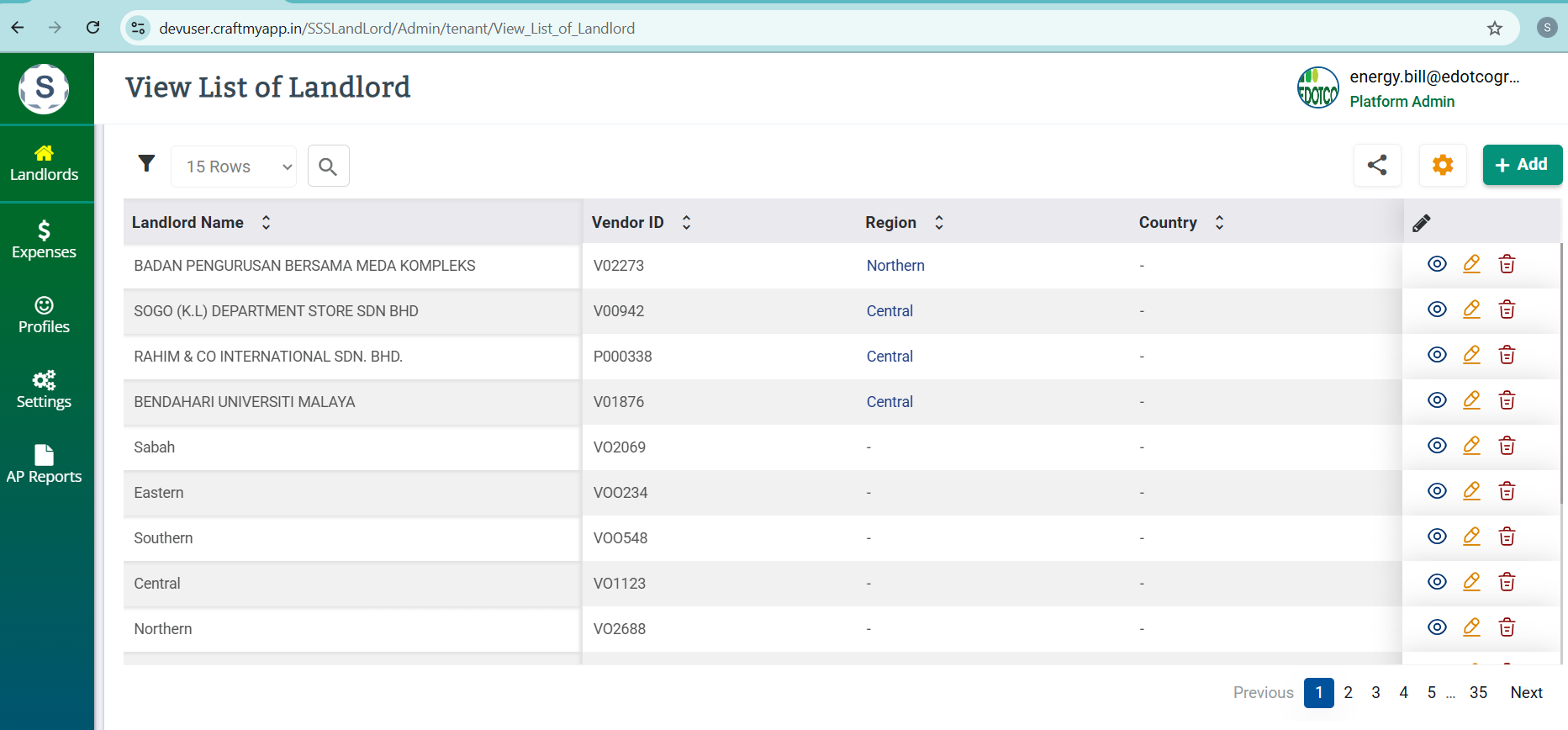View details of BADAN PENGURUSAN BERSAMA row
The width and height of the screenshot is (1568, 730).
(x=1438, y=264)
